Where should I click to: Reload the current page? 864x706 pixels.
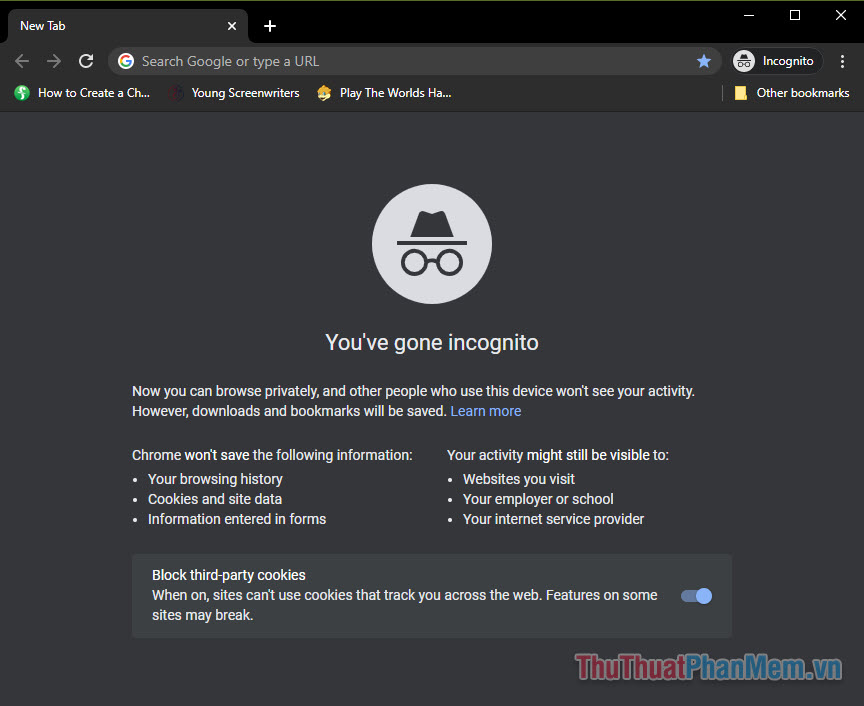86,61
